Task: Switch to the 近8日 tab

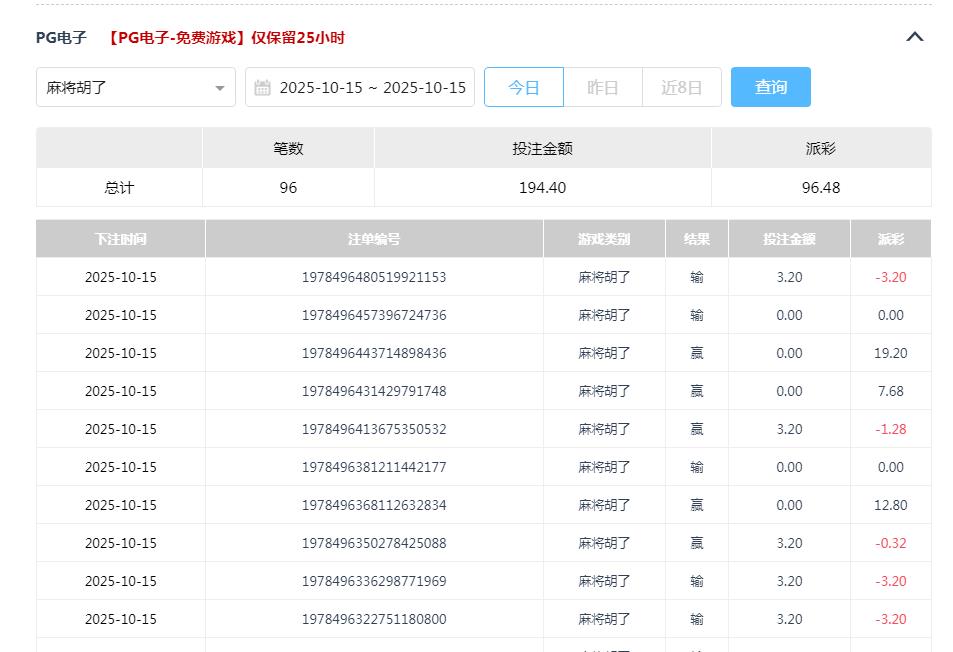Action: pos(681,87)
